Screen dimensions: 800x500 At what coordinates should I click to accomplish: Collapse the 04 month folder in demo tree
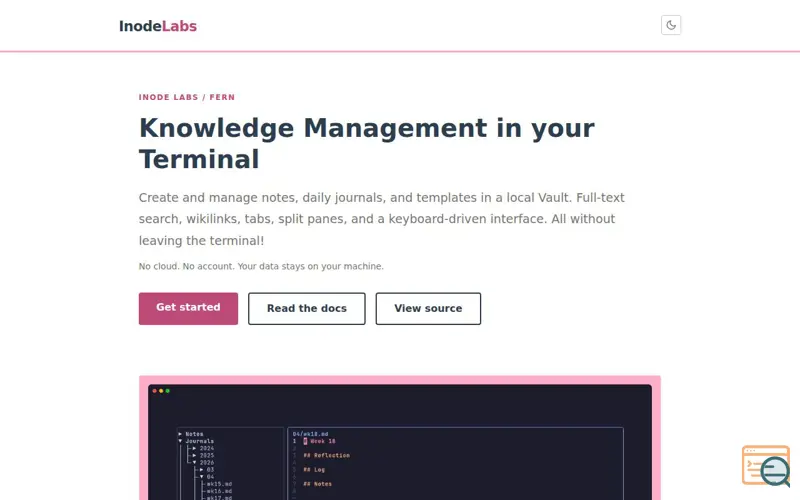202,477
